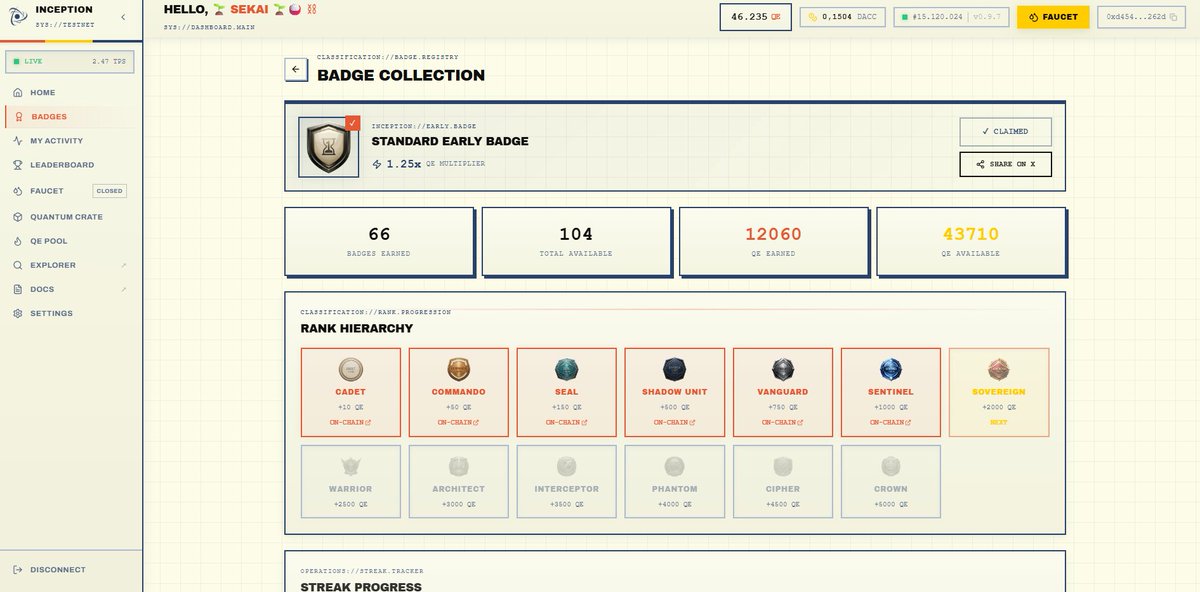Viewport: 1200px width, 592px height.
Task: Click the 104 Total Available stat
Action: coord(576,241)
